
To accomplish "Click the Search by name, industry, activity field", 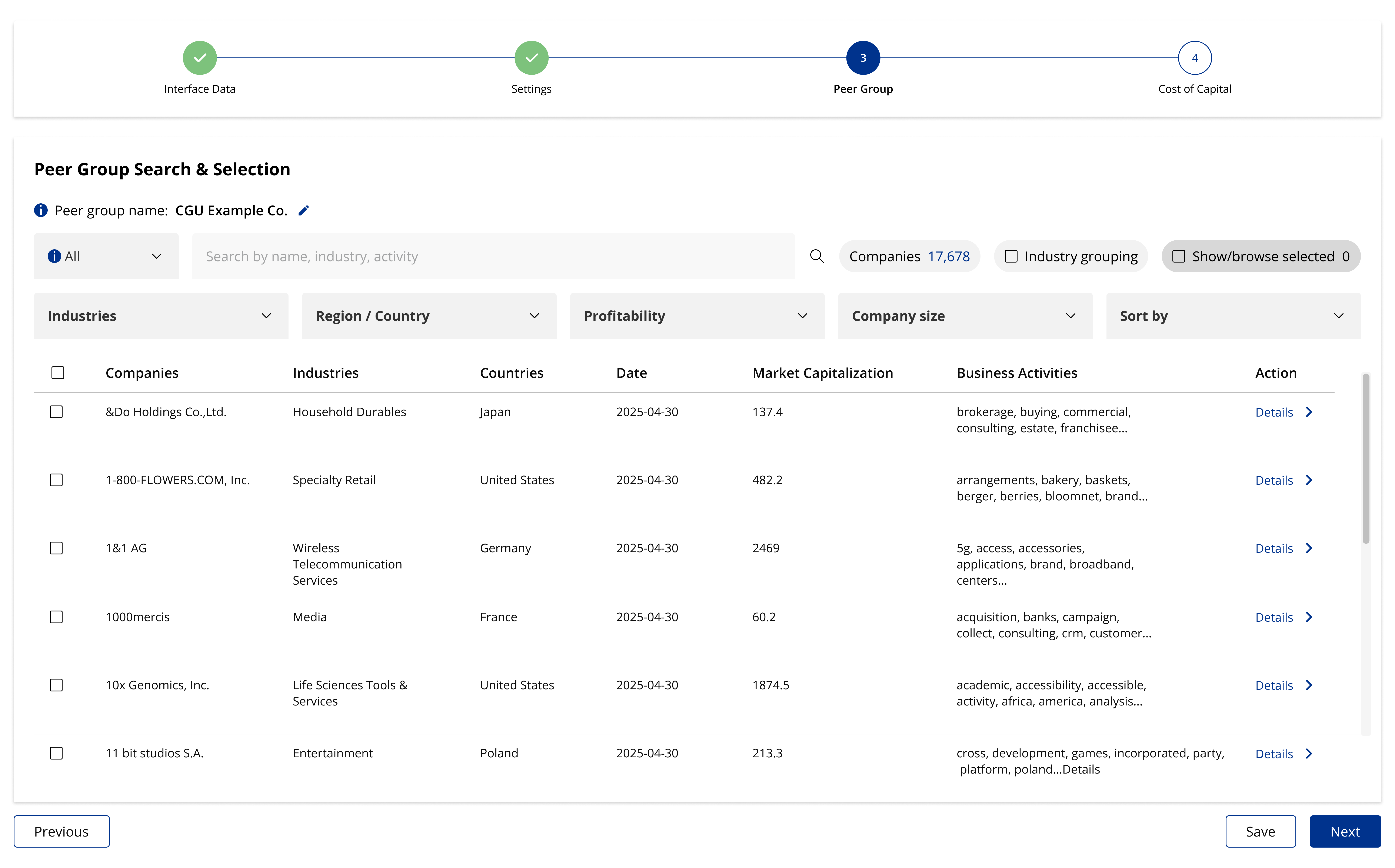I will [493, 256].
